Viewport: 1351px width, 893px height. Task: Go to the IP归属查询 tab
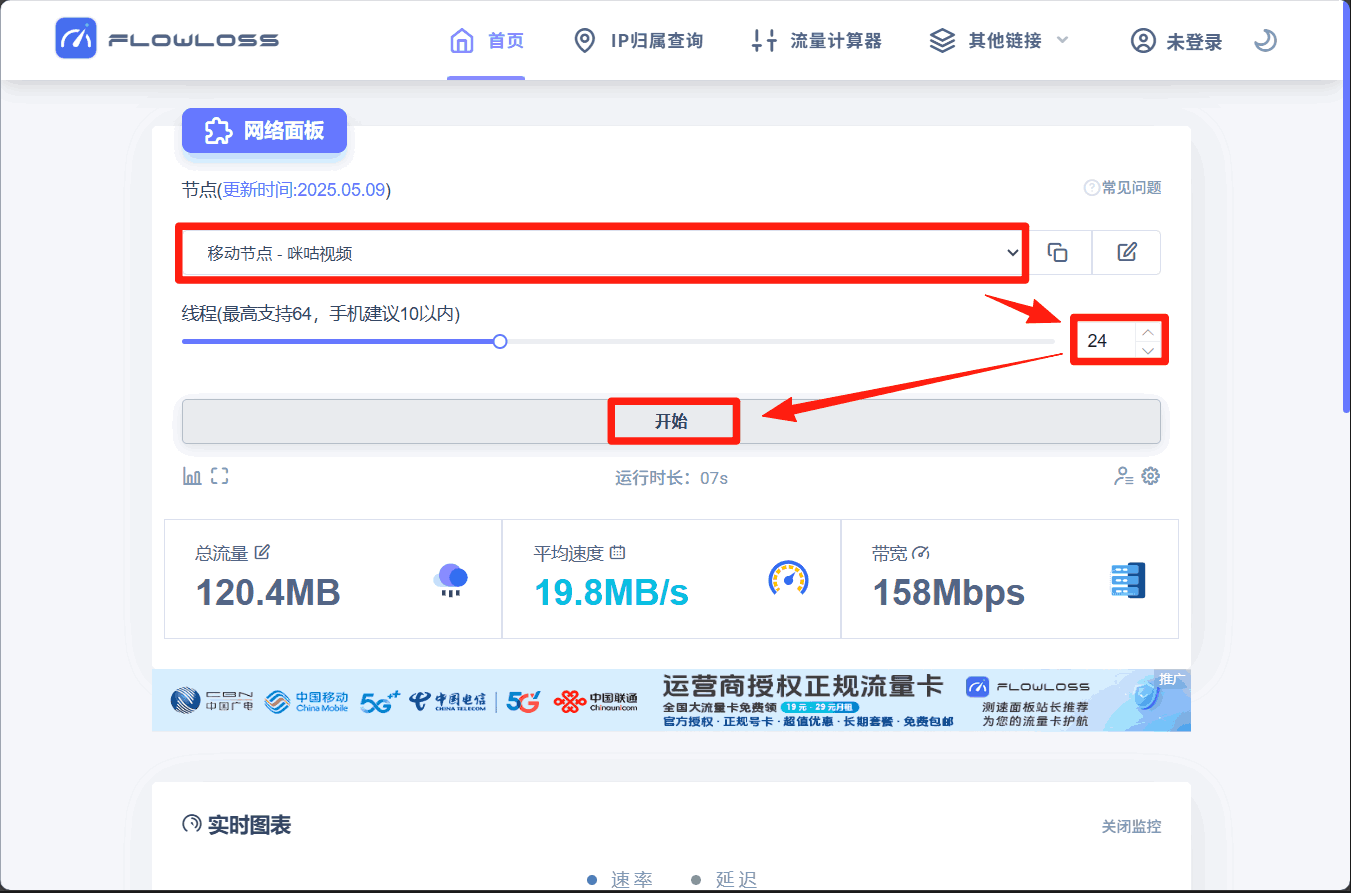(x=638, y=41)
